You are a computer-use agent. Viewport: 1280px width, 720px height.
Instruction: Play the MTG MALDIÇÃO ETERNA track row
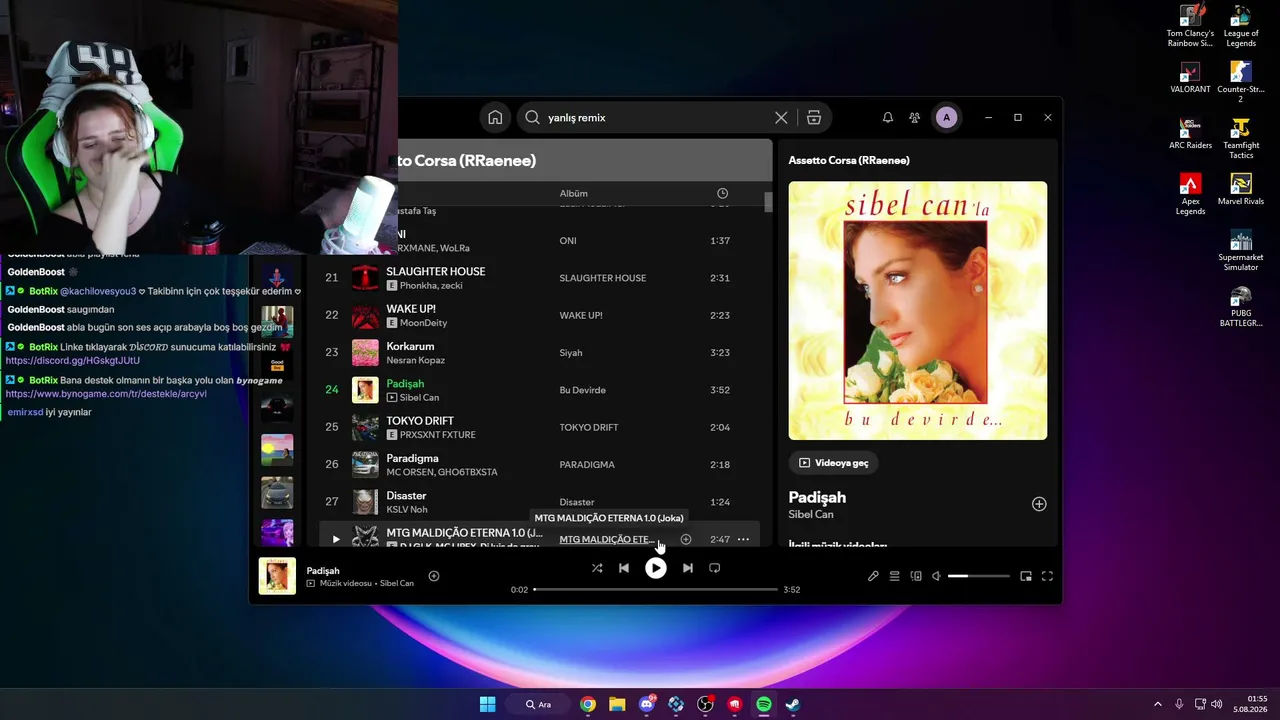point(336,539)
